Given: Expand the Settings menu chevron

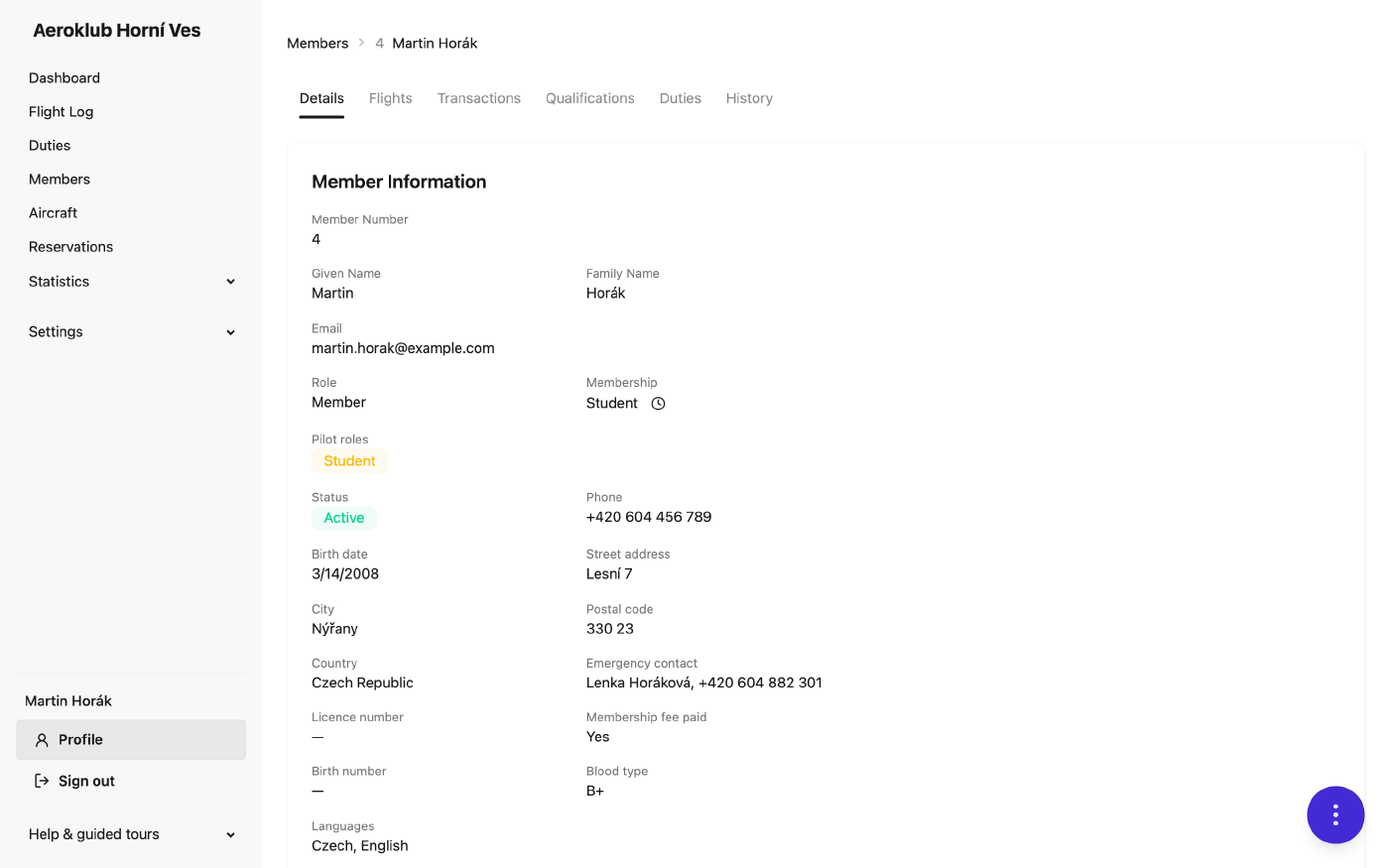Looking at the screenshot, I should 231,332.
